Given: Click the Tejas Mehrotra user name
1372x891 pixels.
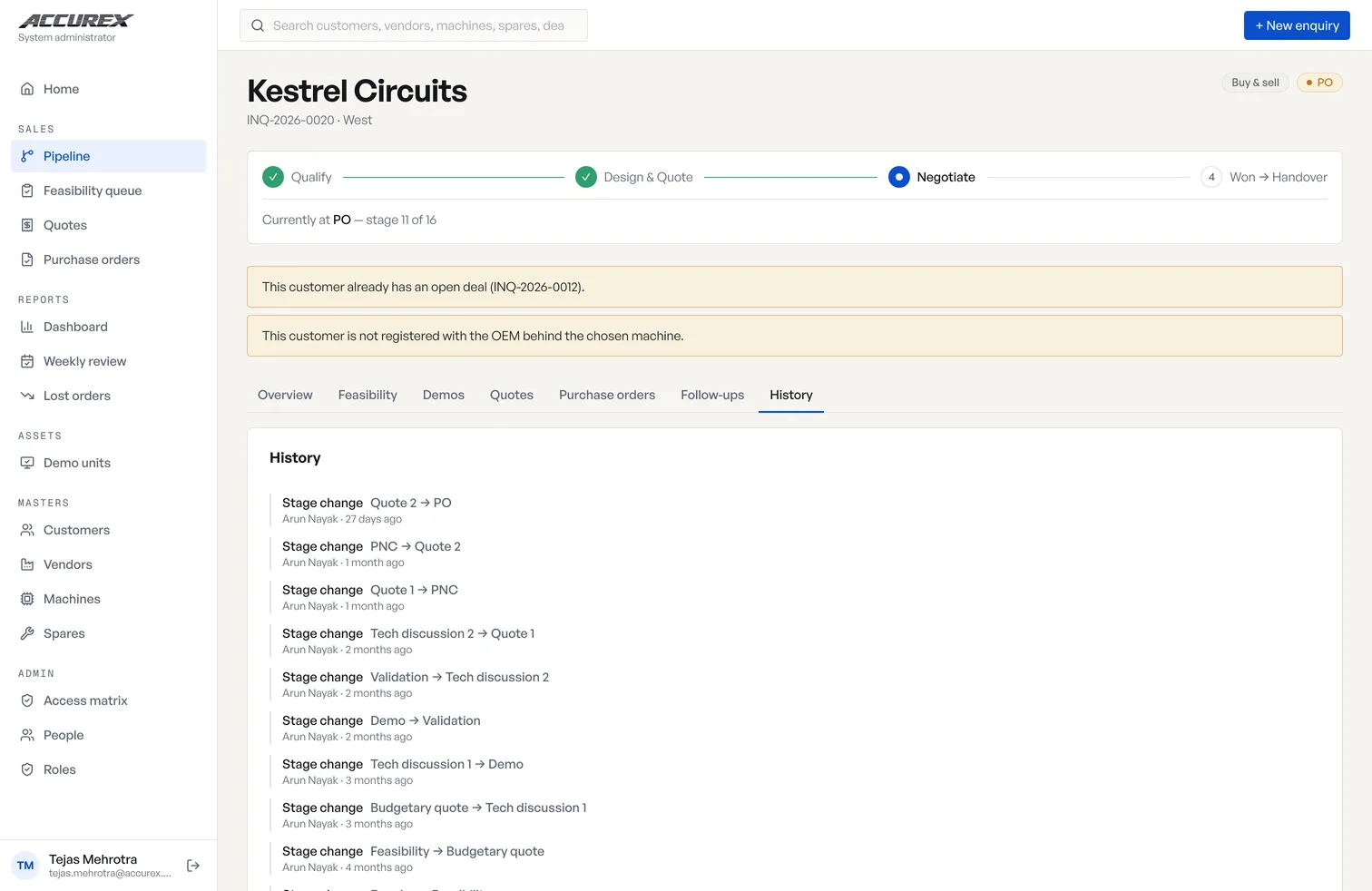Looking at the screenshot, I should click(93, 859).
